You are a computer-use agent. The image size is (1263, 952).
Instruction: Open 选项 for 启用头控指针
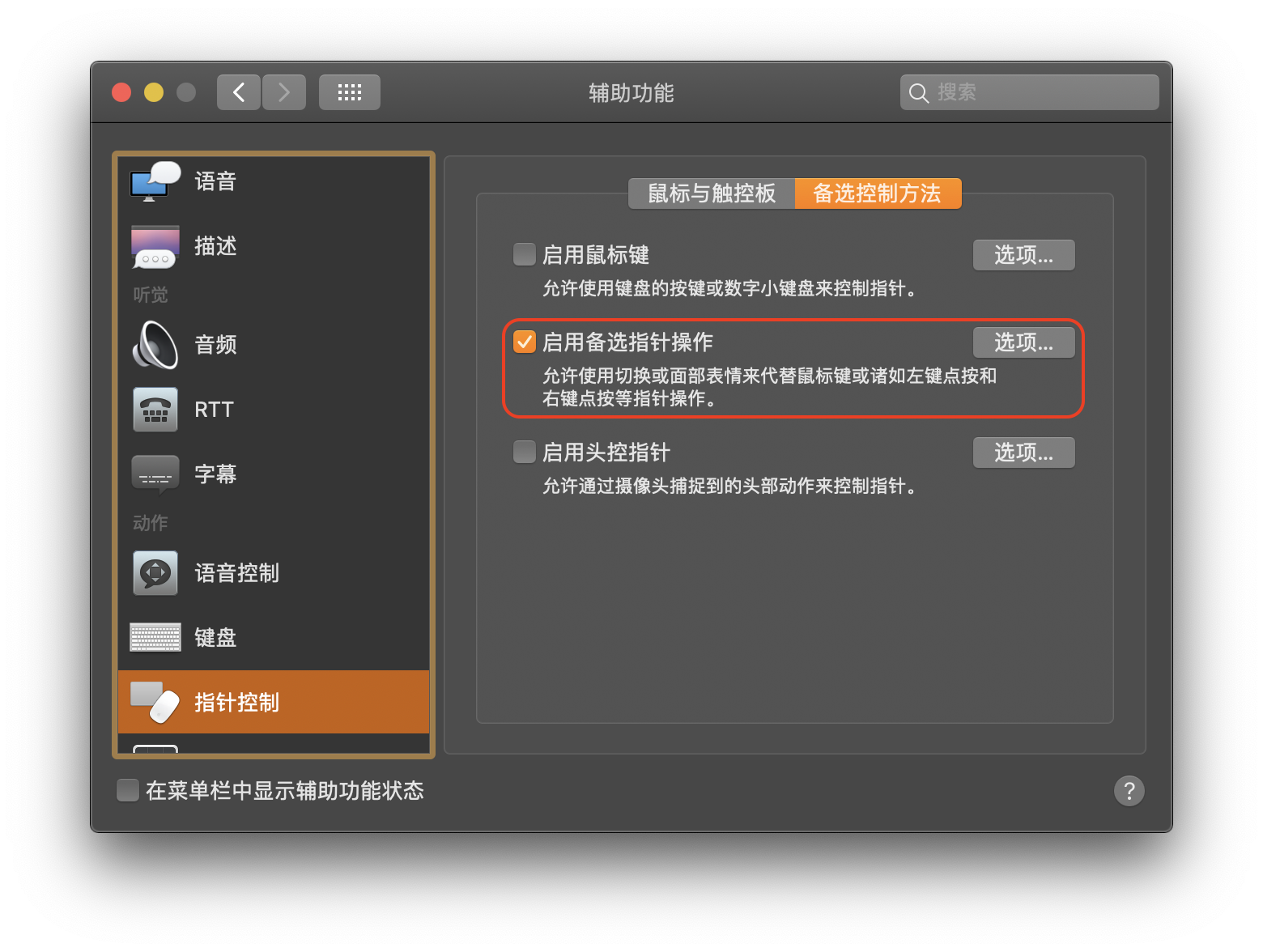click(x=1024, y=453)
